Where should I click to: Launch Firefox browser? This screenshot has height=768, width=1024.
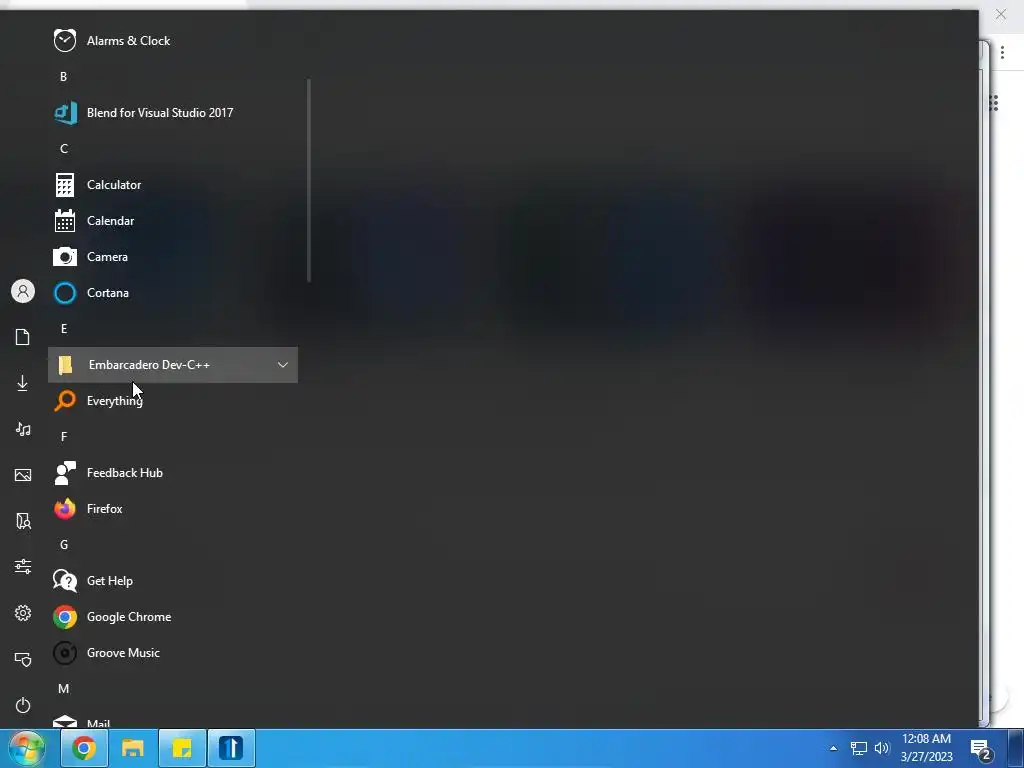172,509
